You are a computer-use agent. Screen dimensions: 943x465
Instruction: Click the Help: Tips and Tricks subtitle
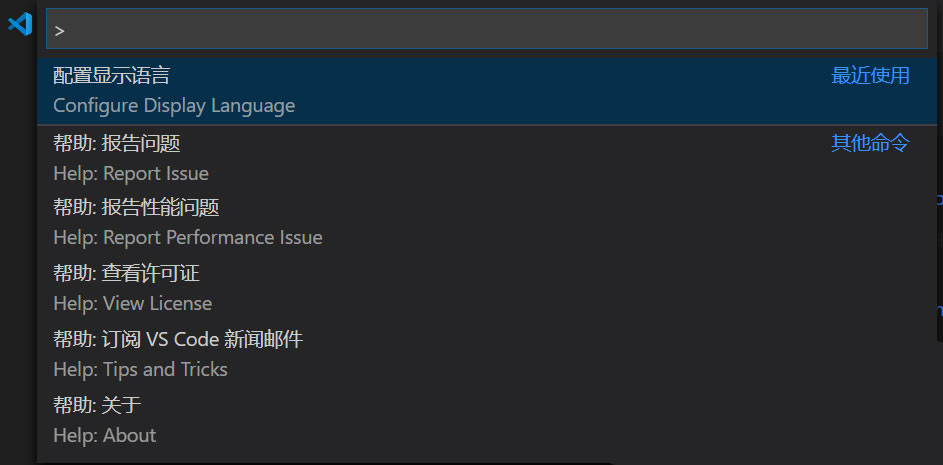coord(140,370)
